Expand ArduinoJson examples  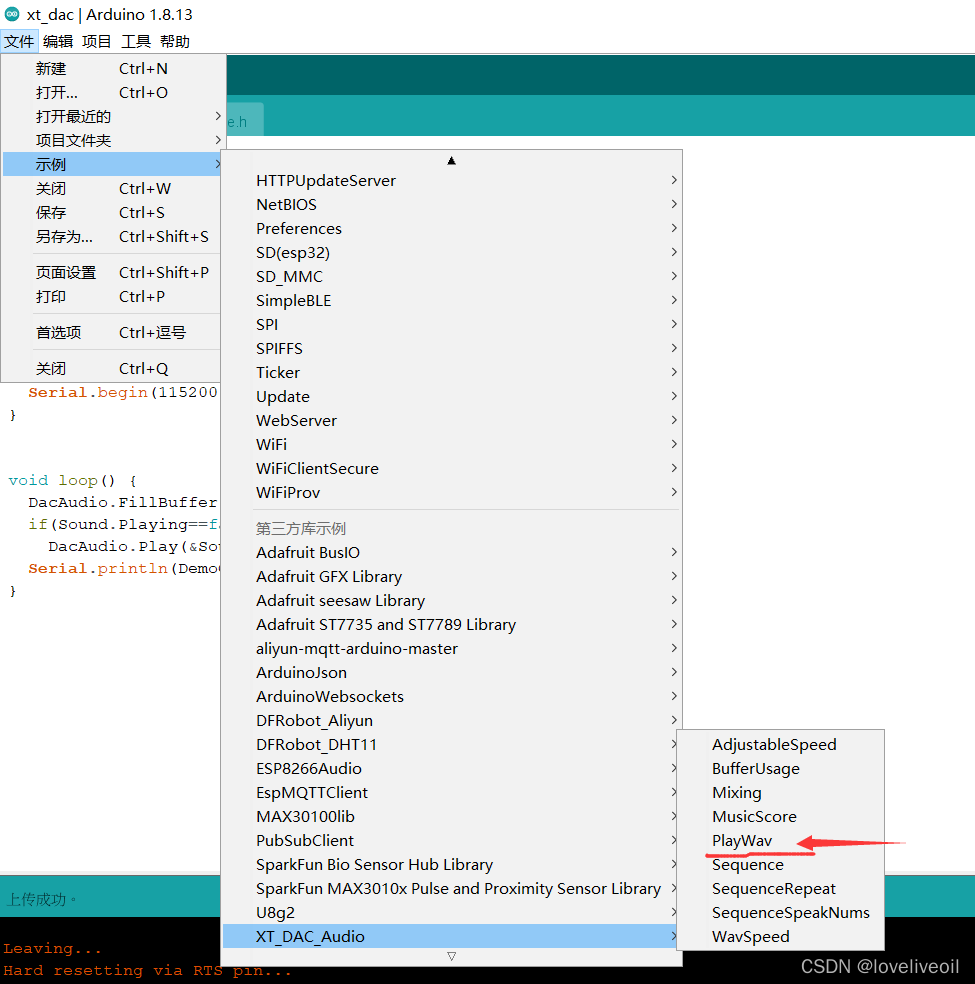[452, 672]
